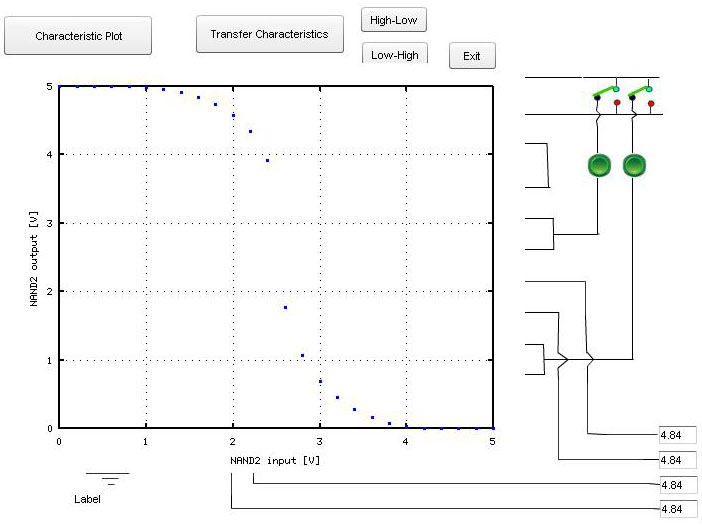Screen dimensions: 702x525
Task: Click the plot data point at 2.6 V input
Action: pos(285,307)
